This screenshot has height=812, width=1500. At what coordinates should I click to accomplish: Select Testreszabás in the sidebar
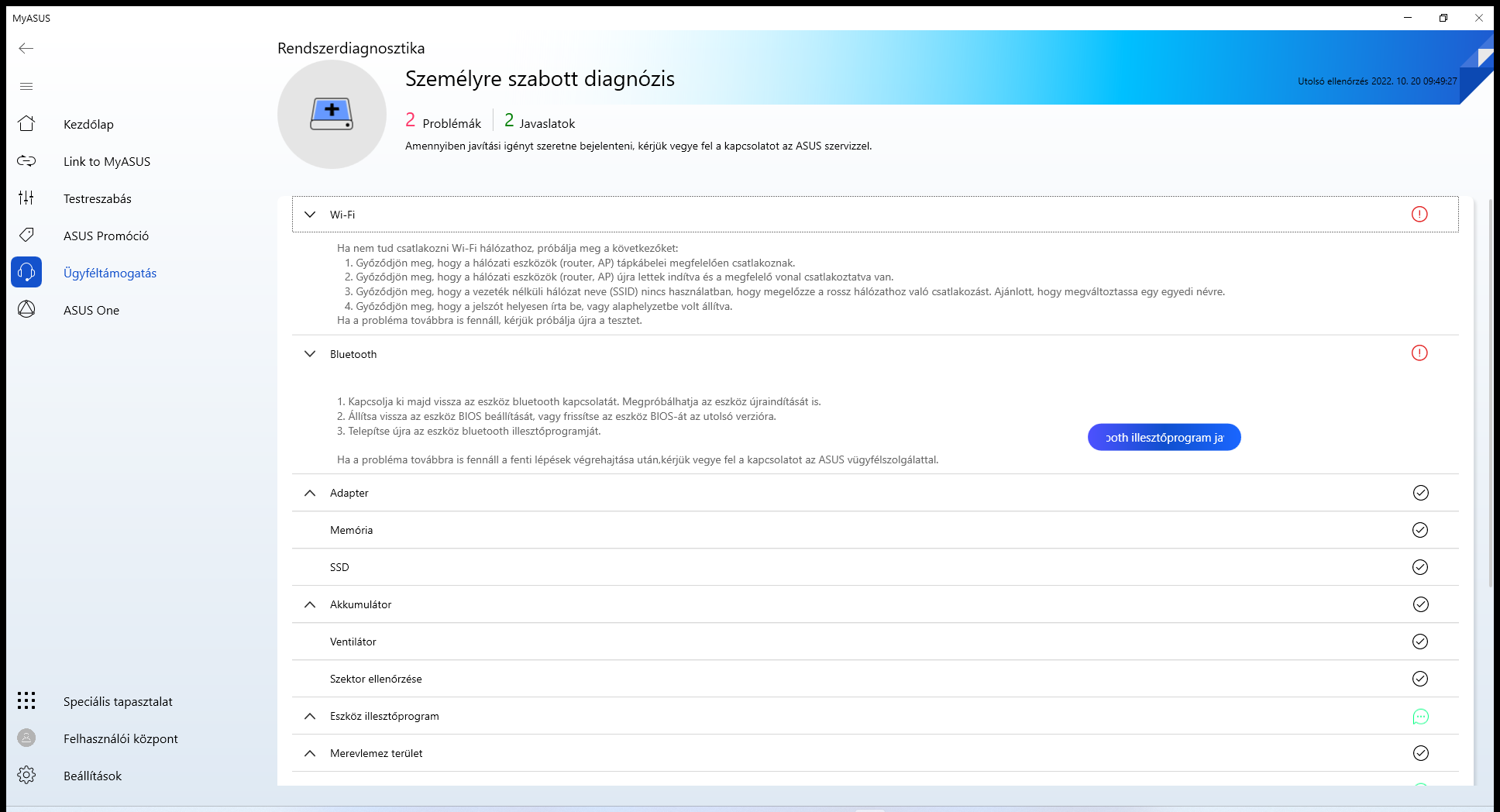pos(98,198)
